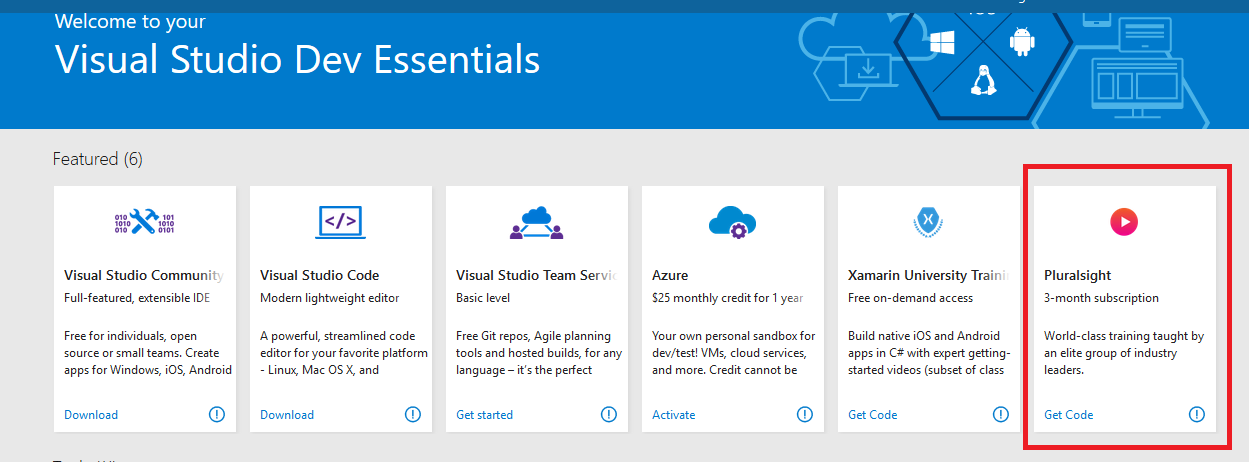The image size is (1249, 462).
Task: Open info icon on Azure card
Action: [x=805, y=414]
